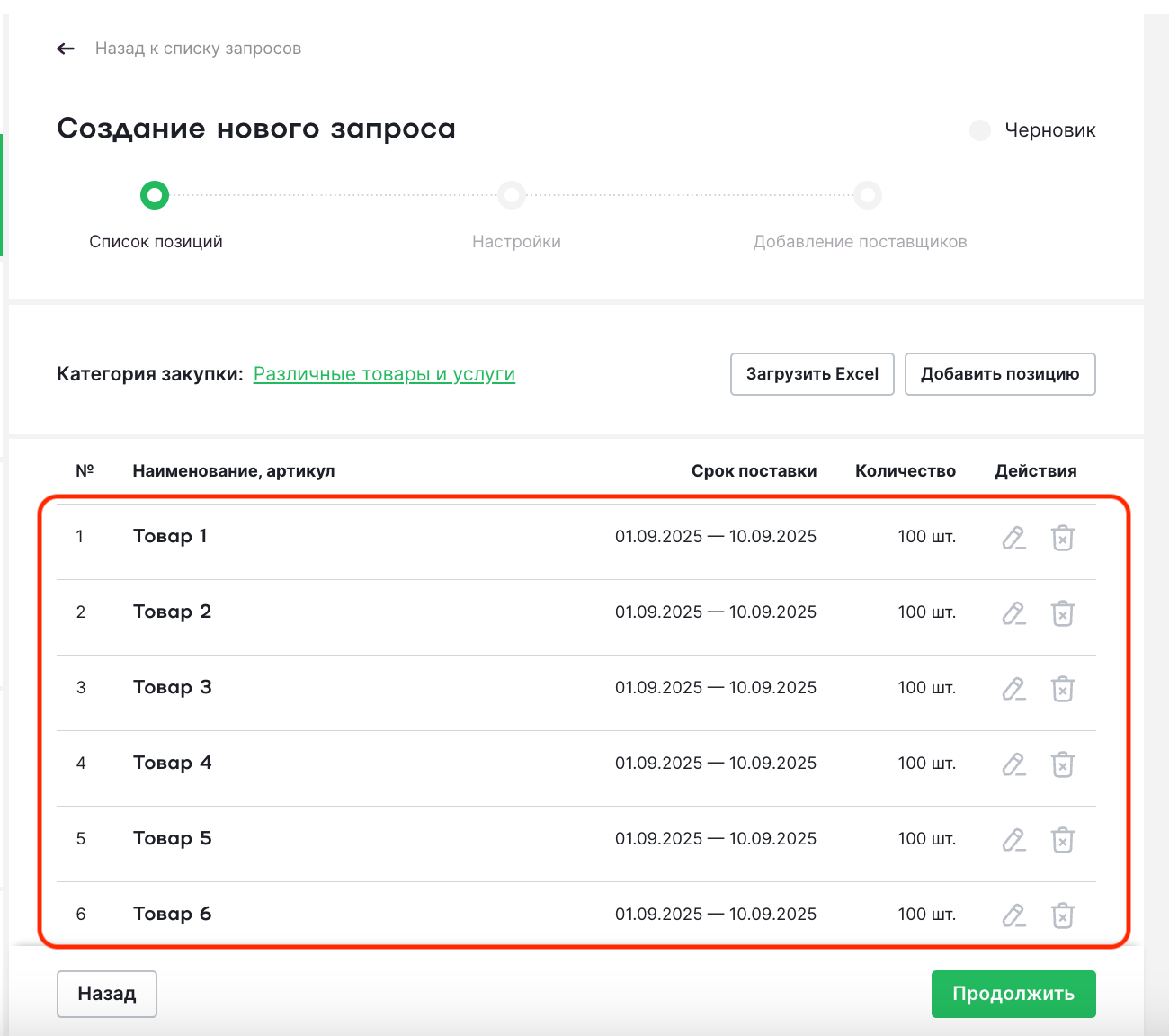
Task: Delete Товар 2 with the trash icon
Action: (1063, 613)
